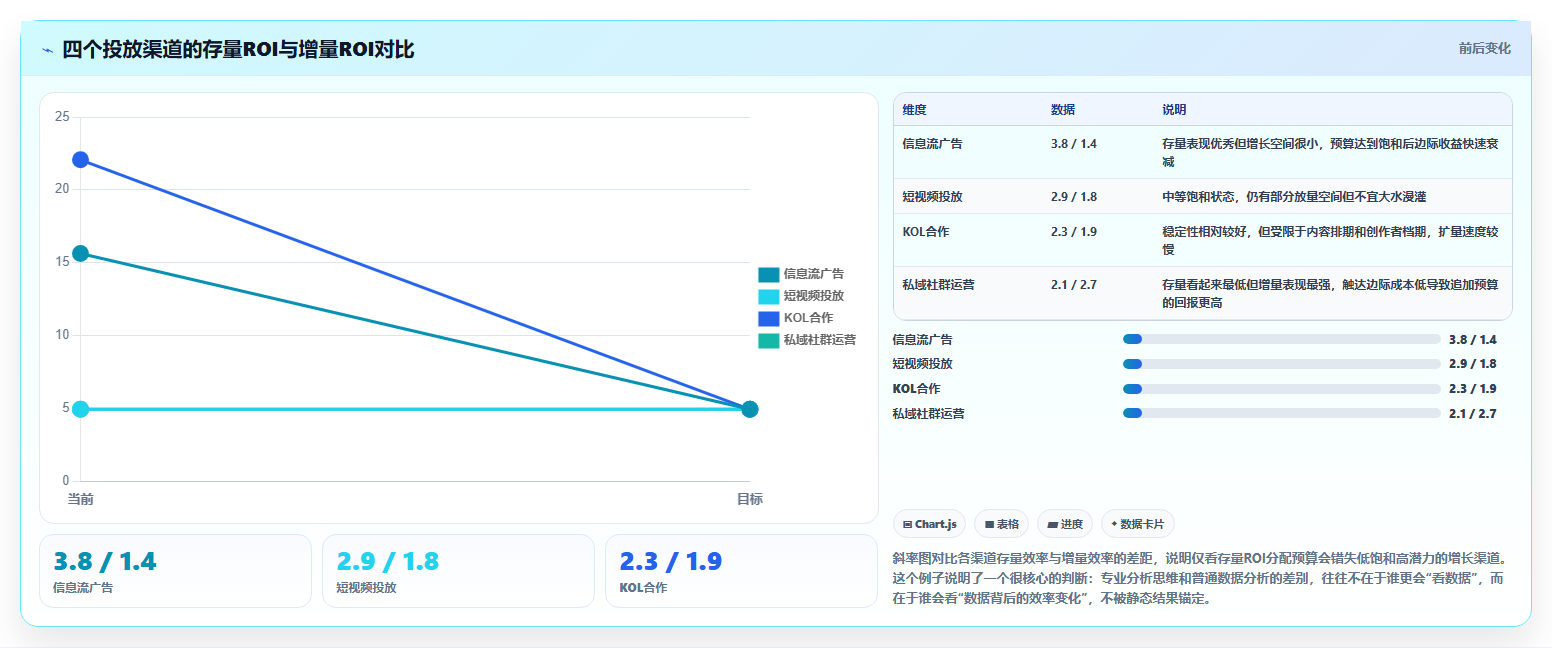Select the 信息流广告 cell in the table

pos(932,144)
